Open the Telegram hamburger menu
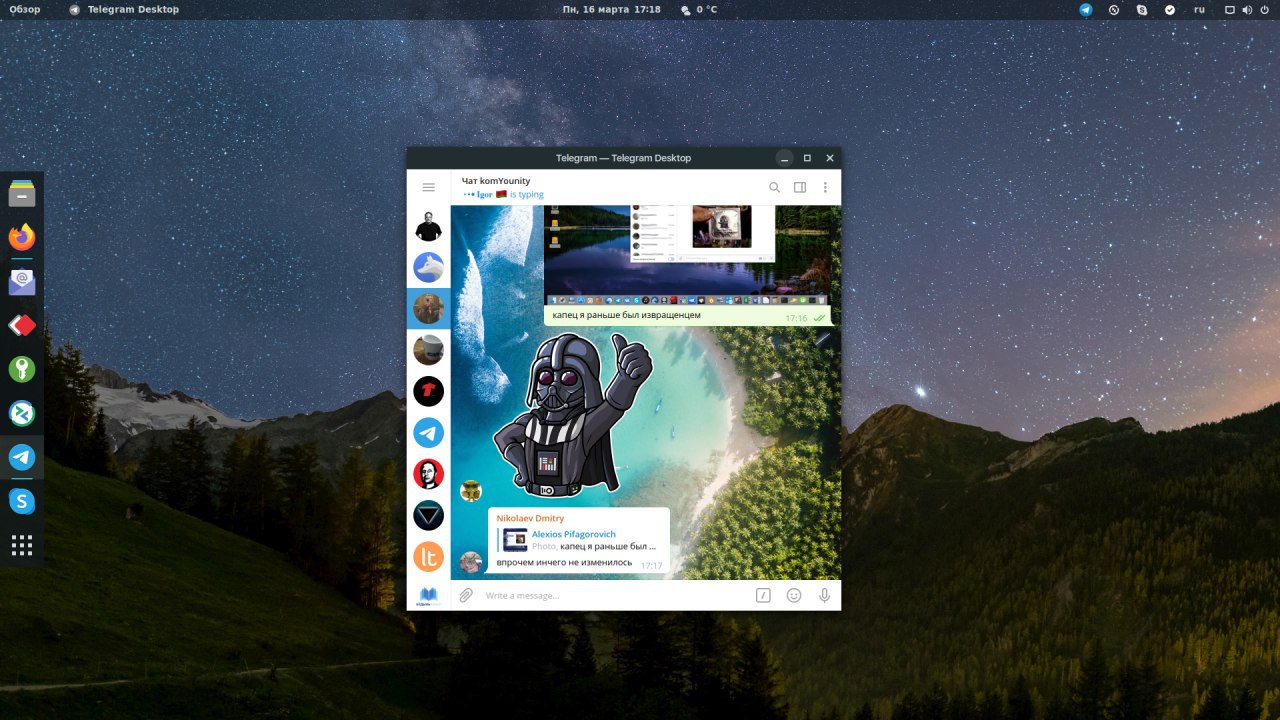Image resolution: width=1280 pixels, height=720 pixels. point(429,187)
